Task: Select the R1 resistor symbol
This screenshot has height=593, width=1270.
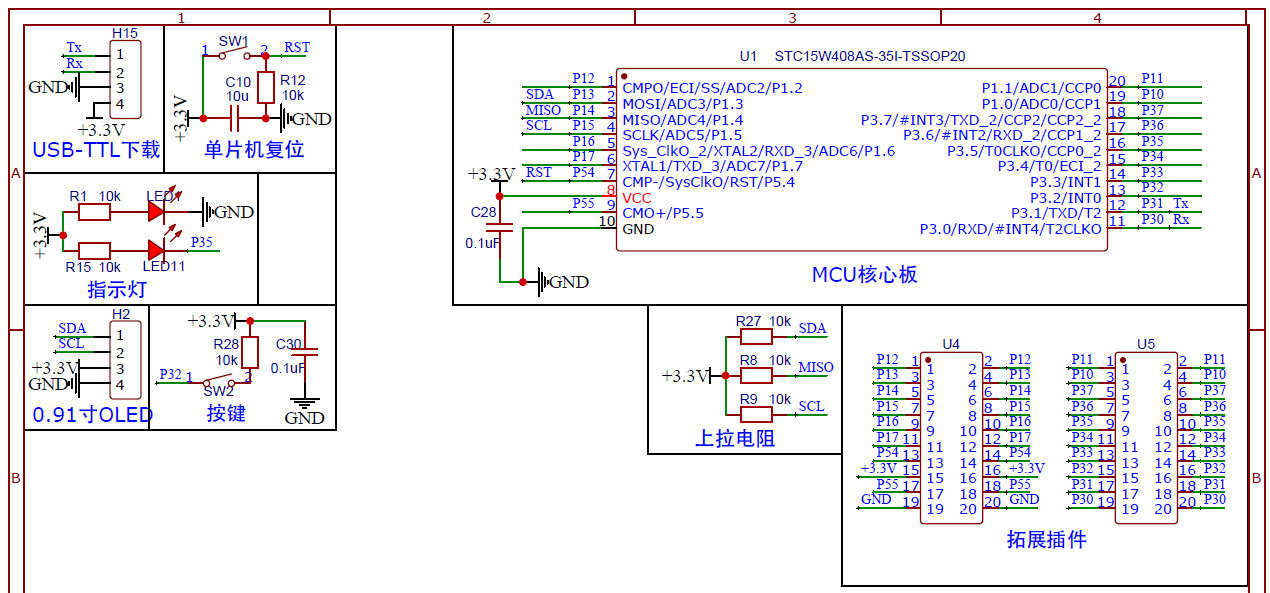Action: point(95,212)
